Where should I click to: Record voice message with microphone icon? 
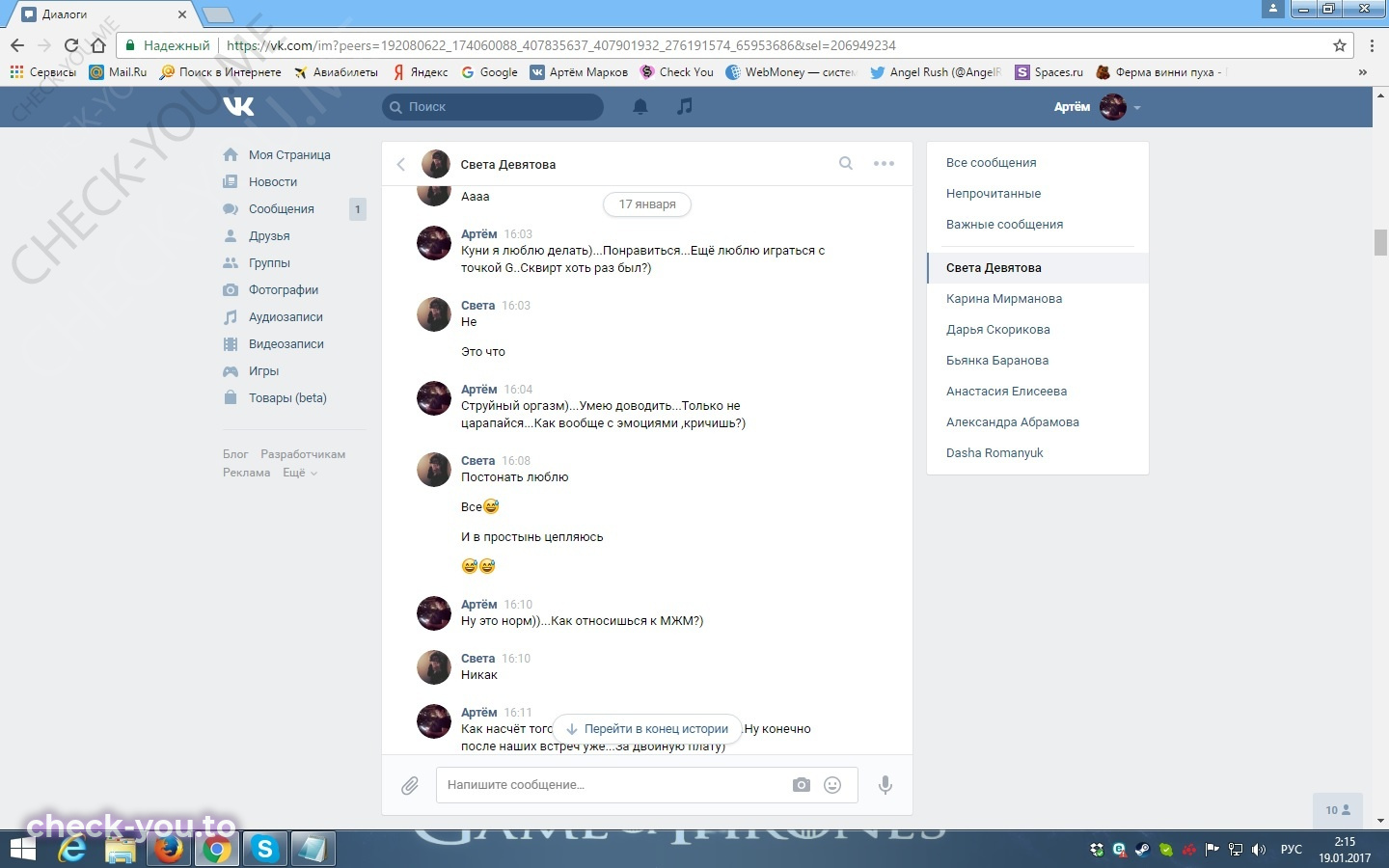(885, 785)
